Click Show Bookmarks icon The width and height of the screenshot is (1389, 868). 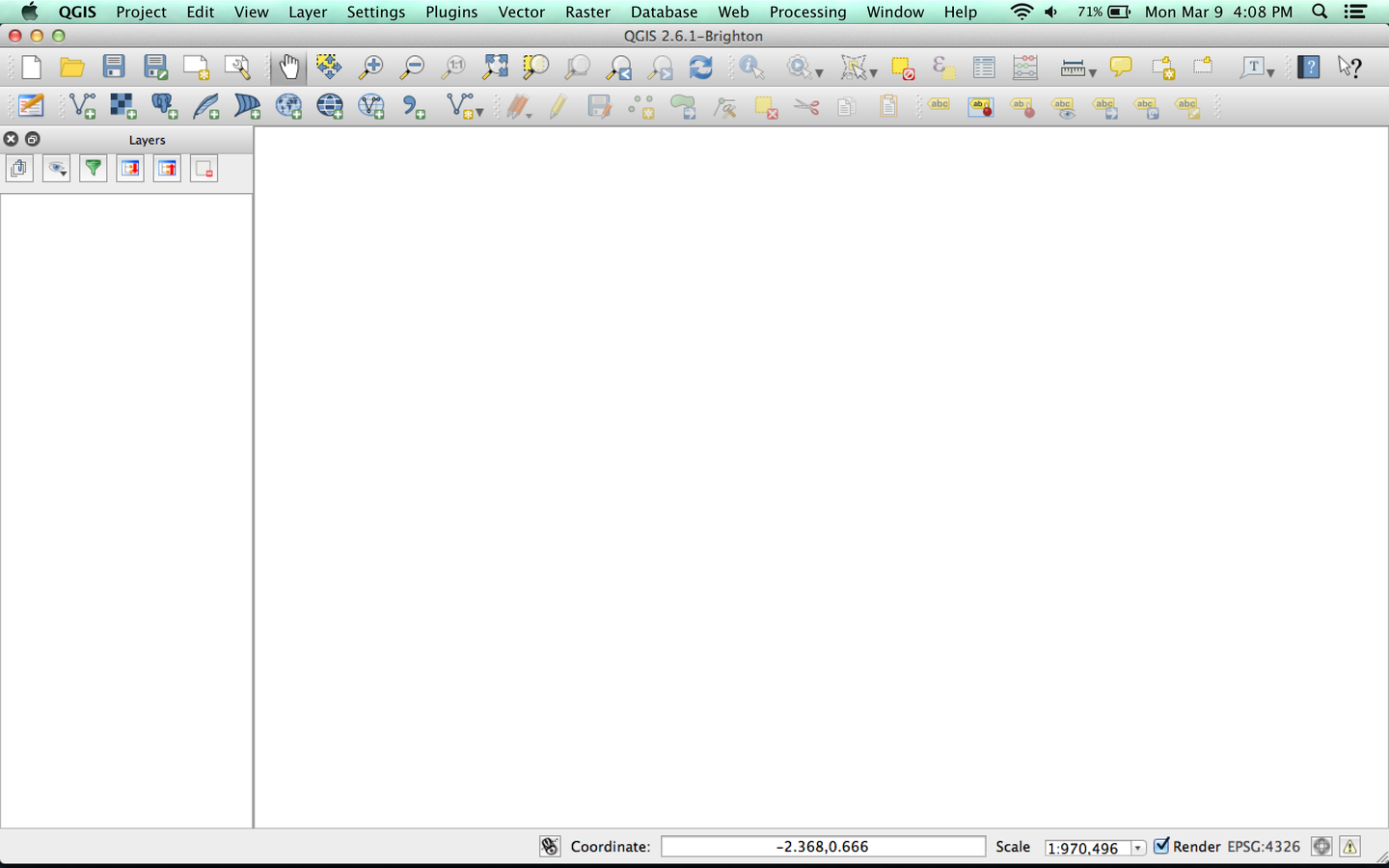click(x=1203, y=68)
